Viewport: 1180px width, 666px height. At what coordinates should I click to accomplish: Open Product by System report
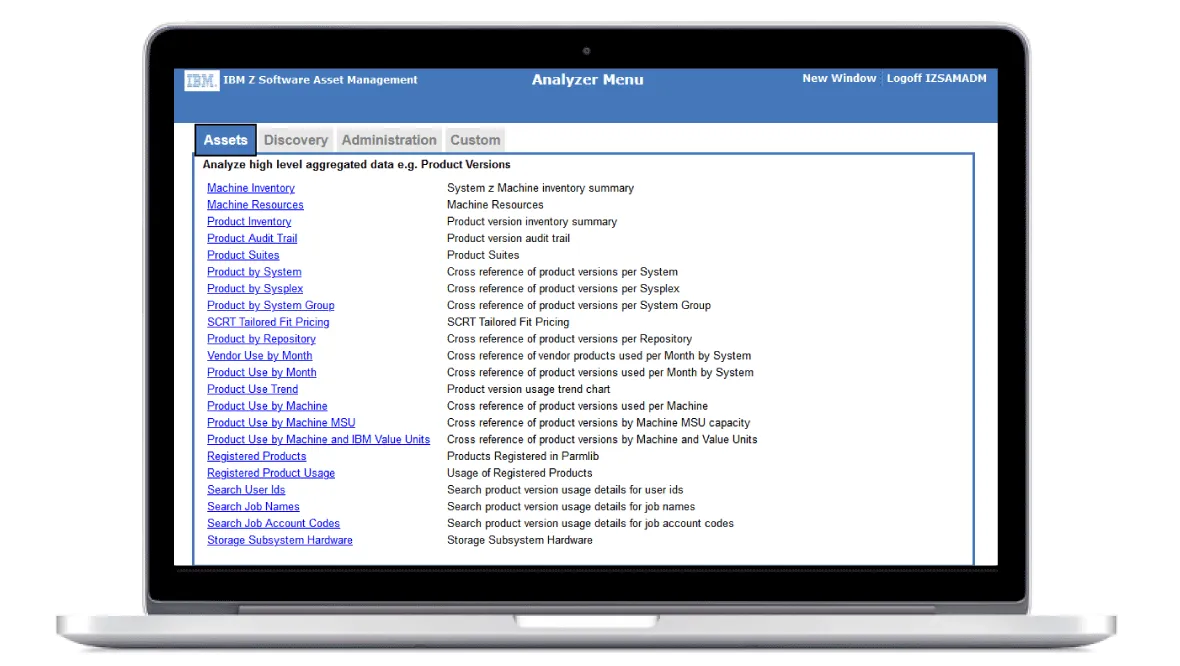coord(254,272)
